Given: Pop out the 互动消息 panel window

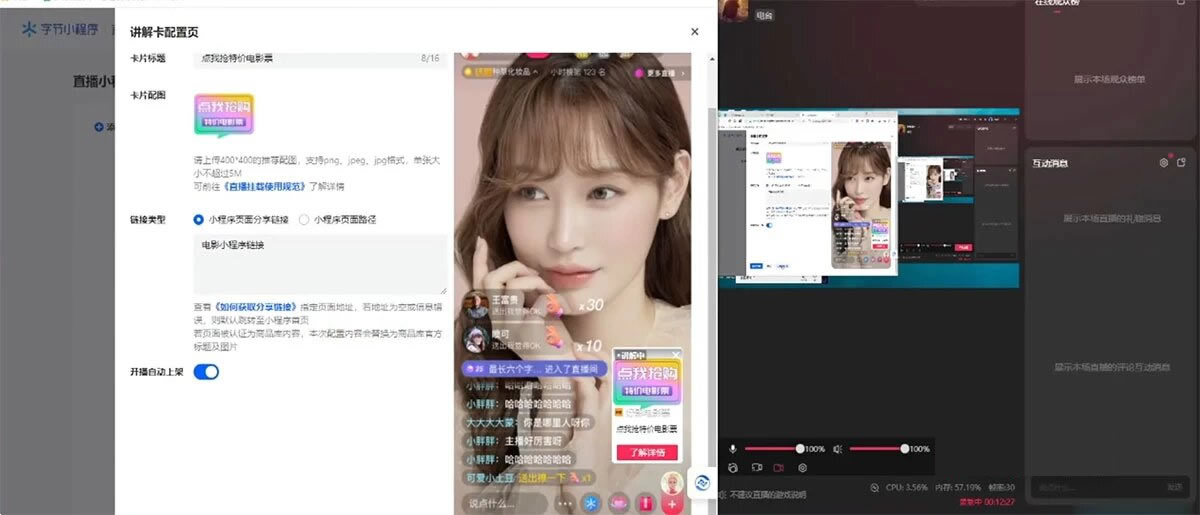Looking at the screenshot, I should coord(1181,162).
